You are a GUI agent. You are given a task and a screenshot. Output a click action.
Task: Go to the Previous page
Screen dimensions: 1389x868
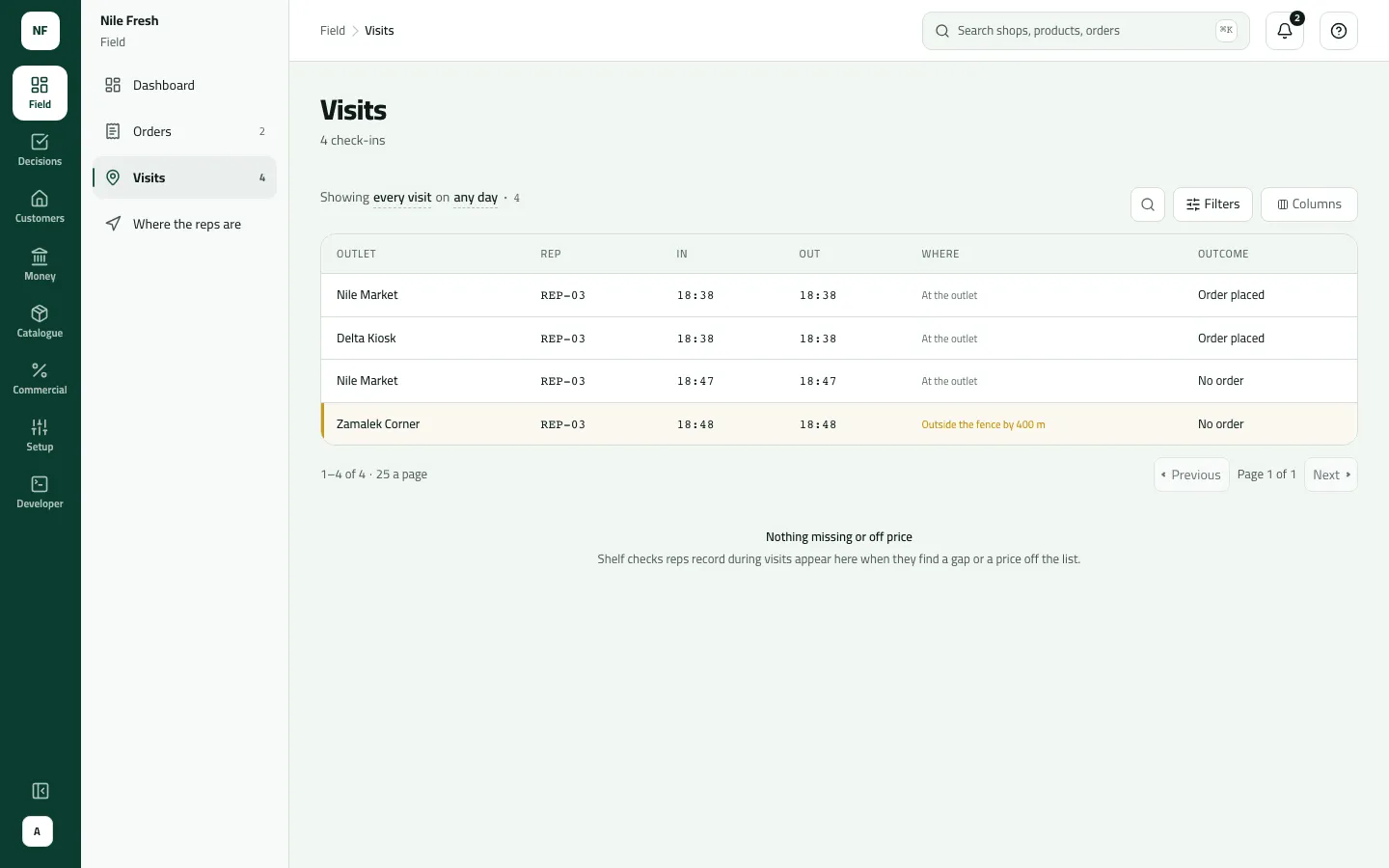(1191, 475)
